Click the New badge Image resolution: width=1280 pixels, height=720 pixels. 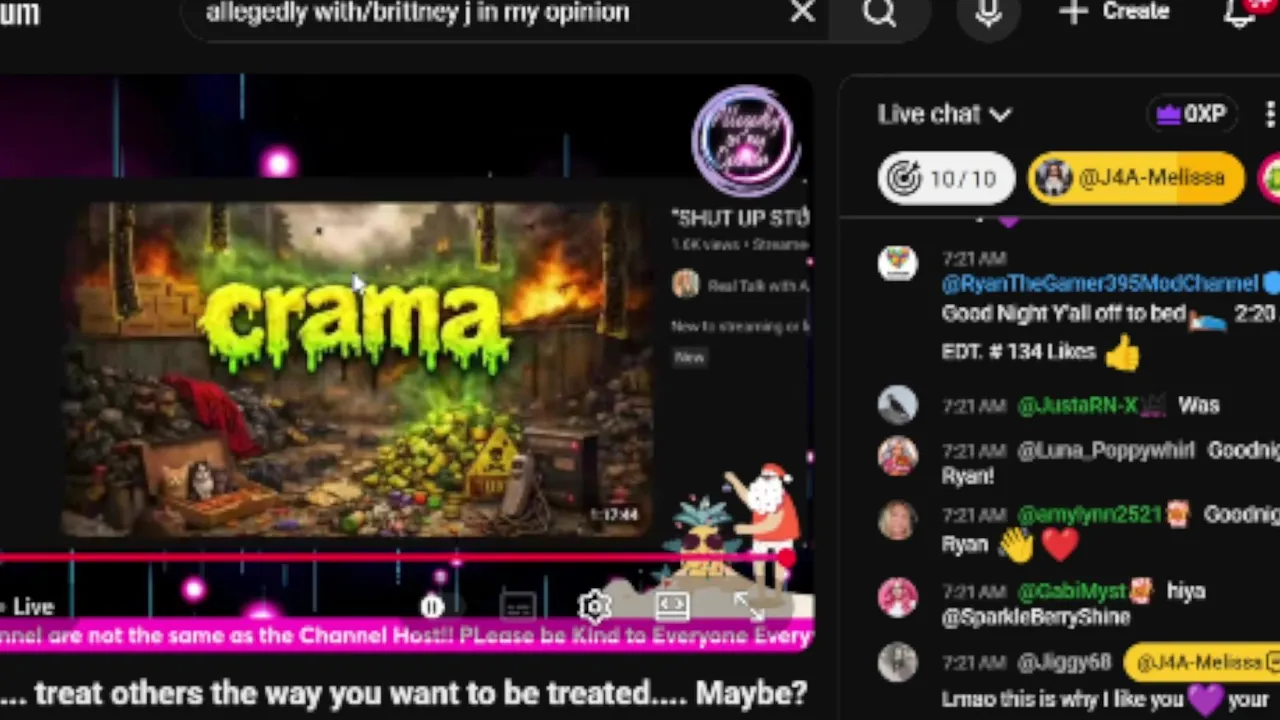[690, 357]
